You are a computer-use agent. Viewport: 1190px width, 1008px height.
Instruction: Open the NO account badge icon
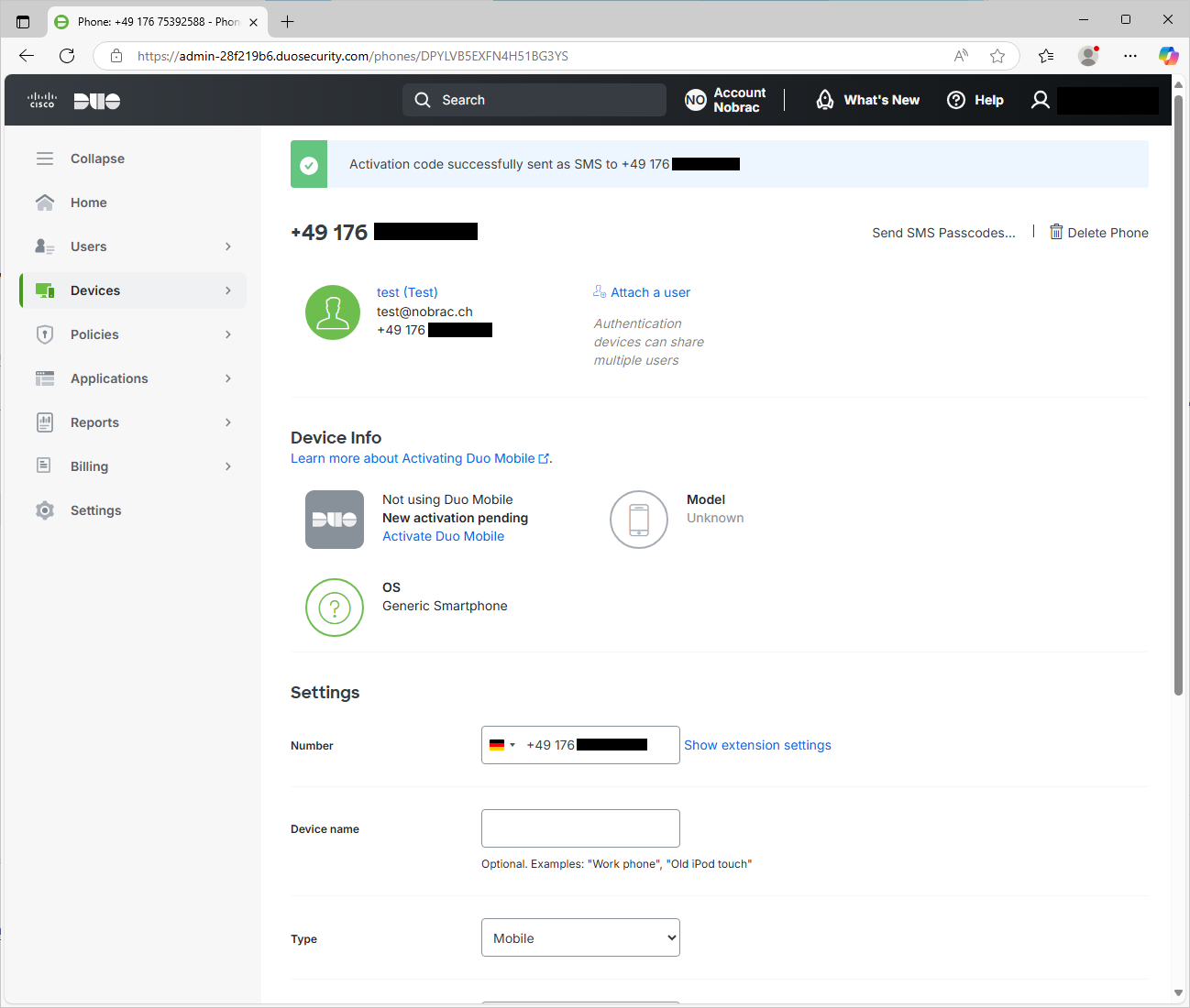pyautogui.click(x=696, y=100)
